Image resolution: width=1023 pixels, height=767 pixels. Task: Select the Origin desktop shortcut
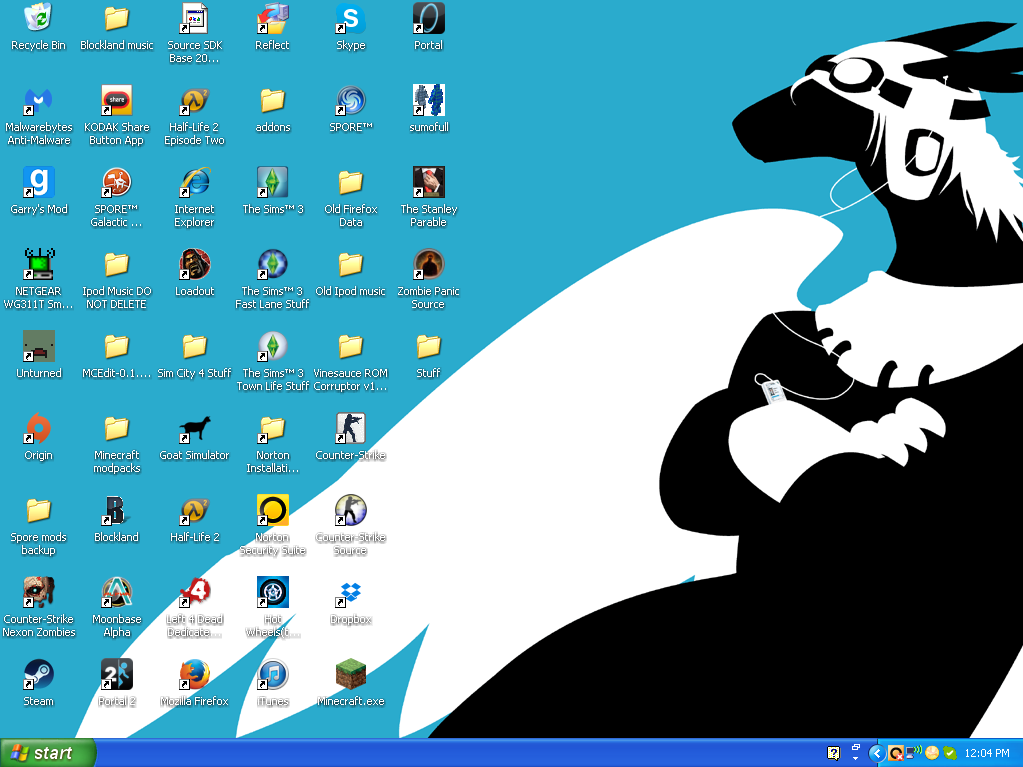pyautogui.click(x=38, y=429)
